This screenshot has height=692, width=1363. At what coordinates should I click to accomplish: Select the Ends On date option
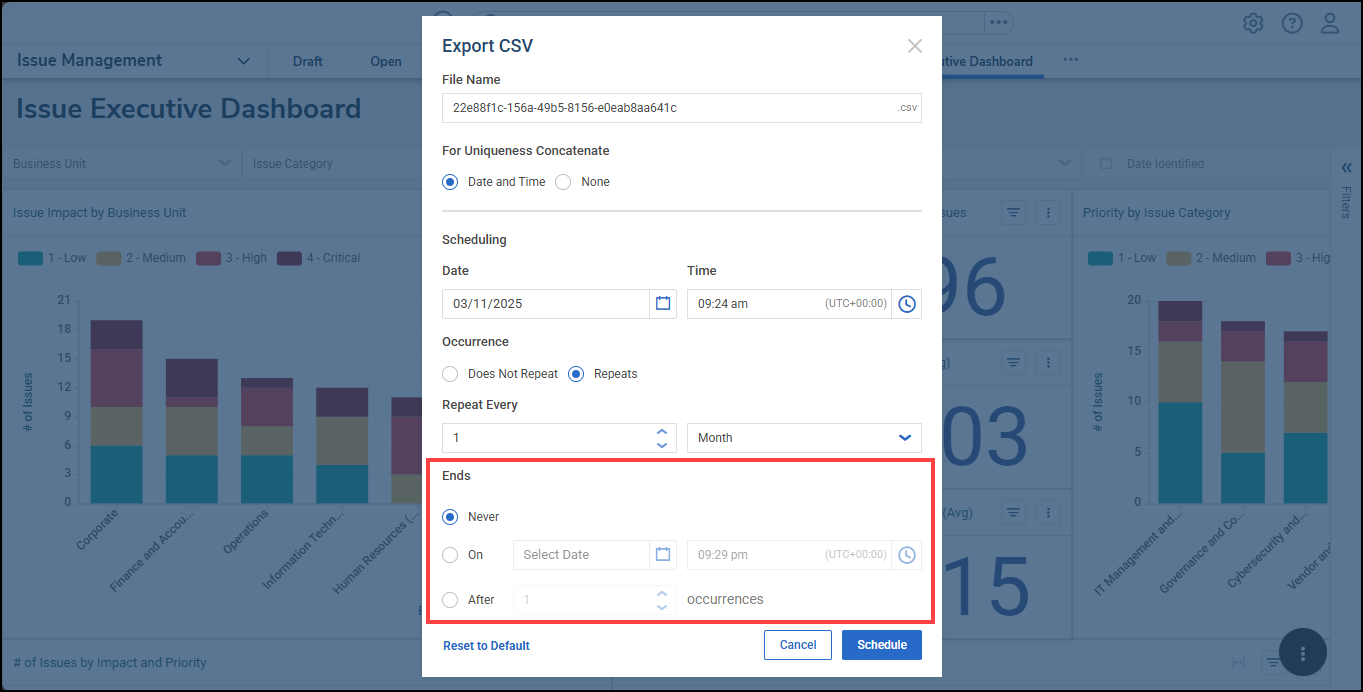[x=450, y=555]
